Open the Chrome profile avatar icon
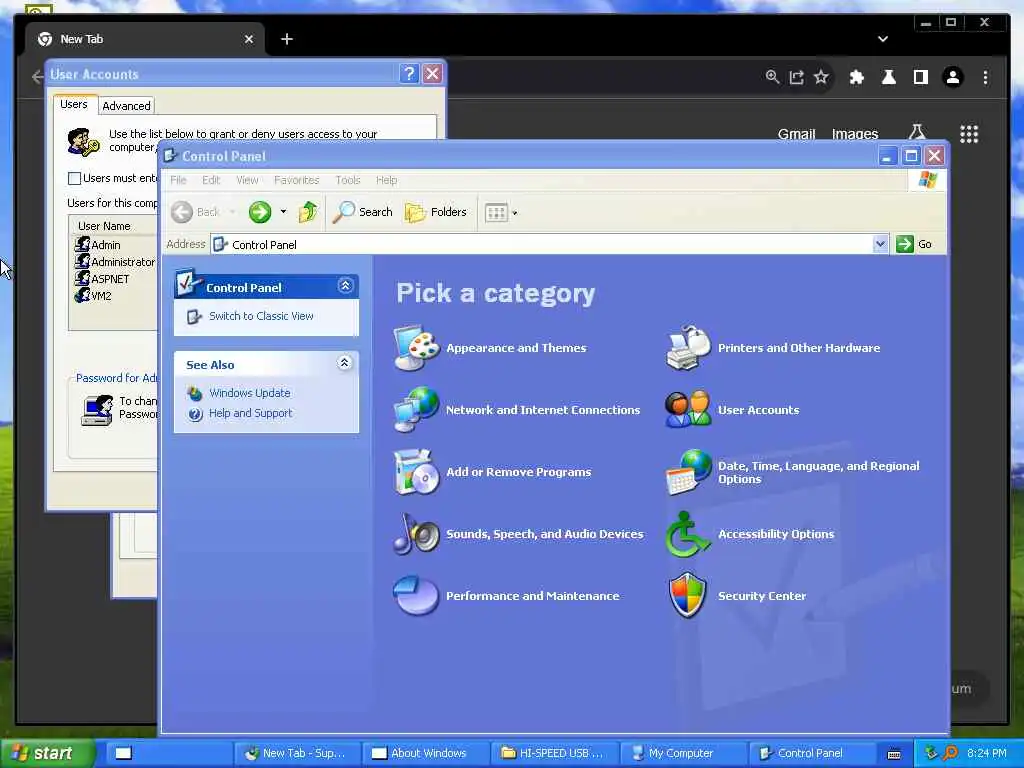 [x=953, y=78]
